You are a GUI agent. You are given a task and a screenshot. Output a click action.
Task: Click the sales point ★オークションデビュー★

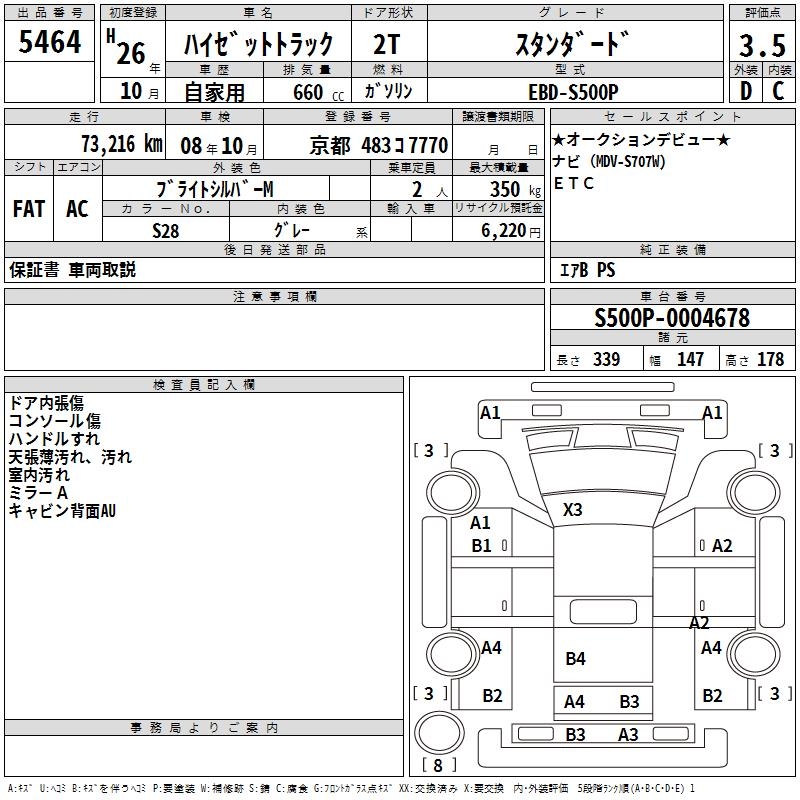(641, 139)
